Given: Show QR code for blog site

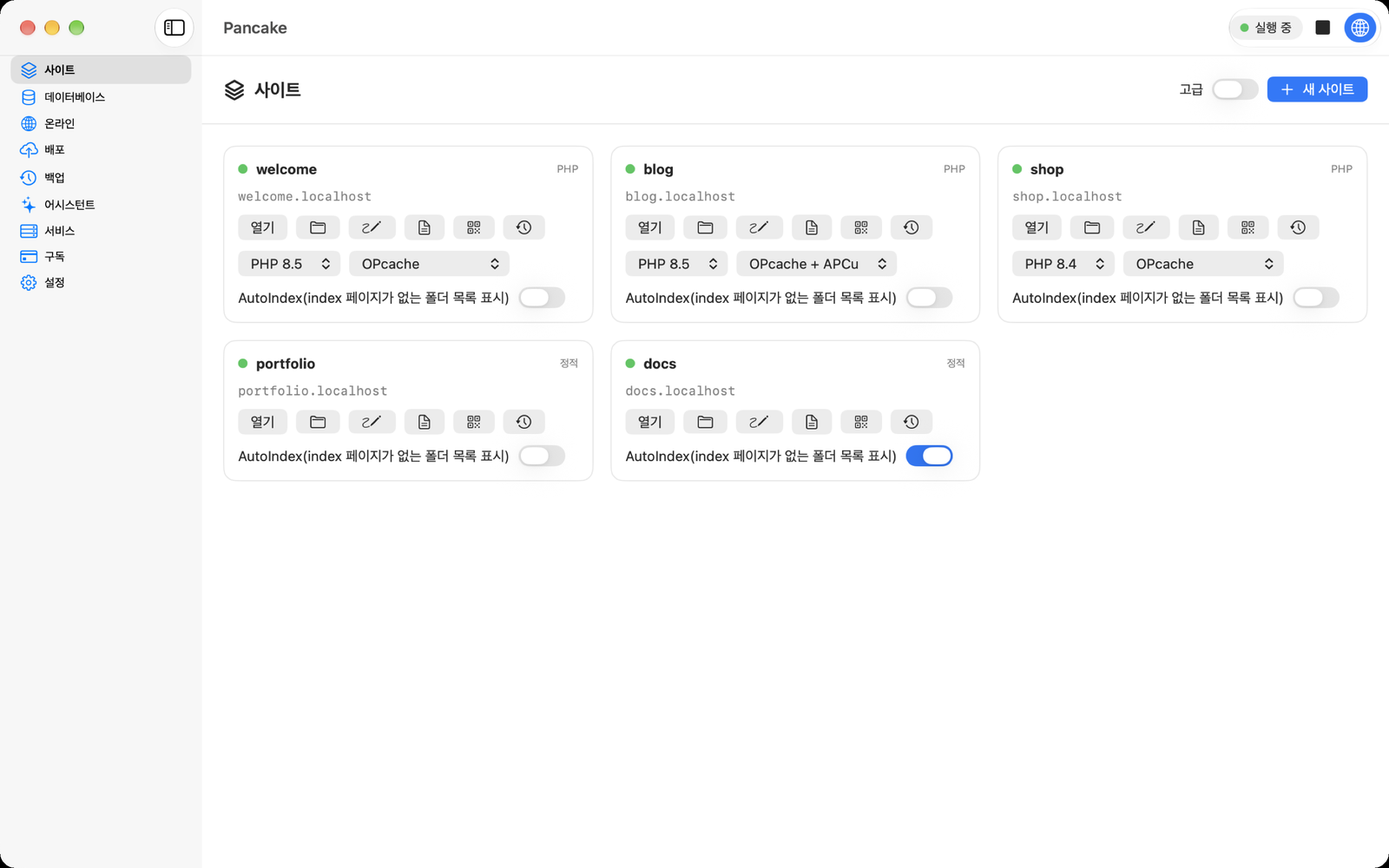Looking at the screenshot, I should click(x=861, y=227).
